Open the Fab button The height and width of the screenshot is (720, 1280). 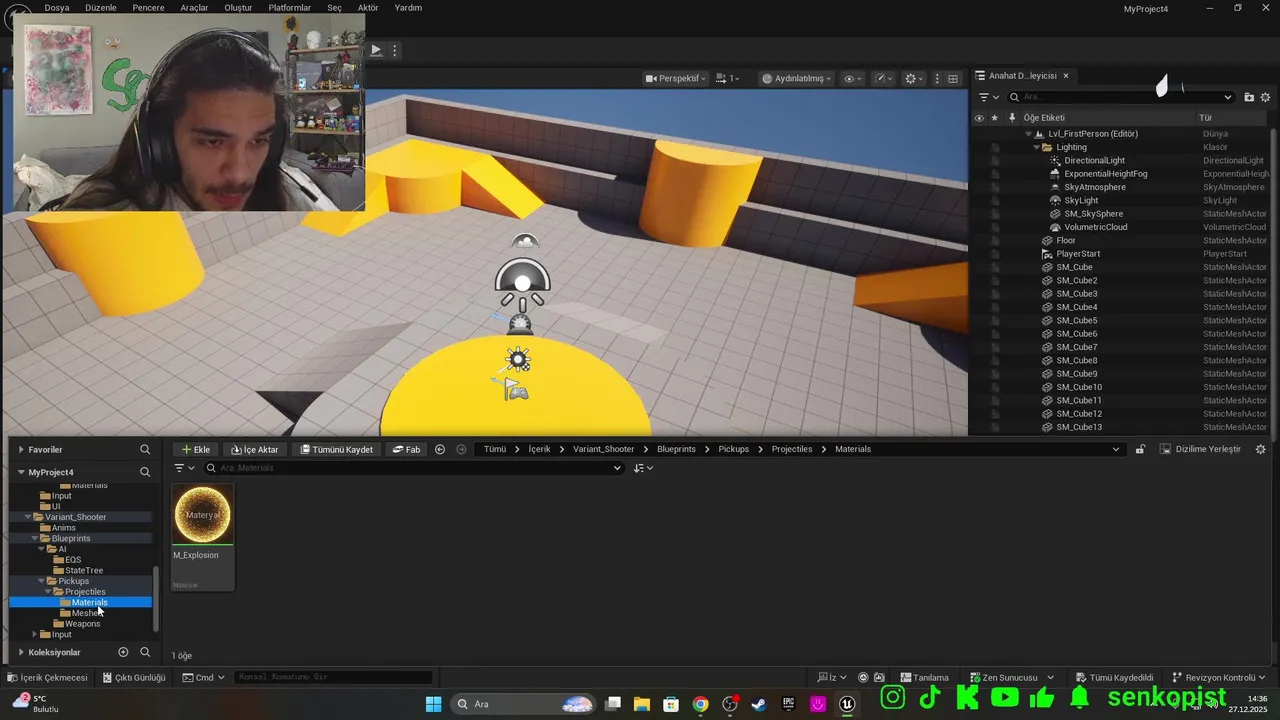pyautogui.click(x=405, y=449)
